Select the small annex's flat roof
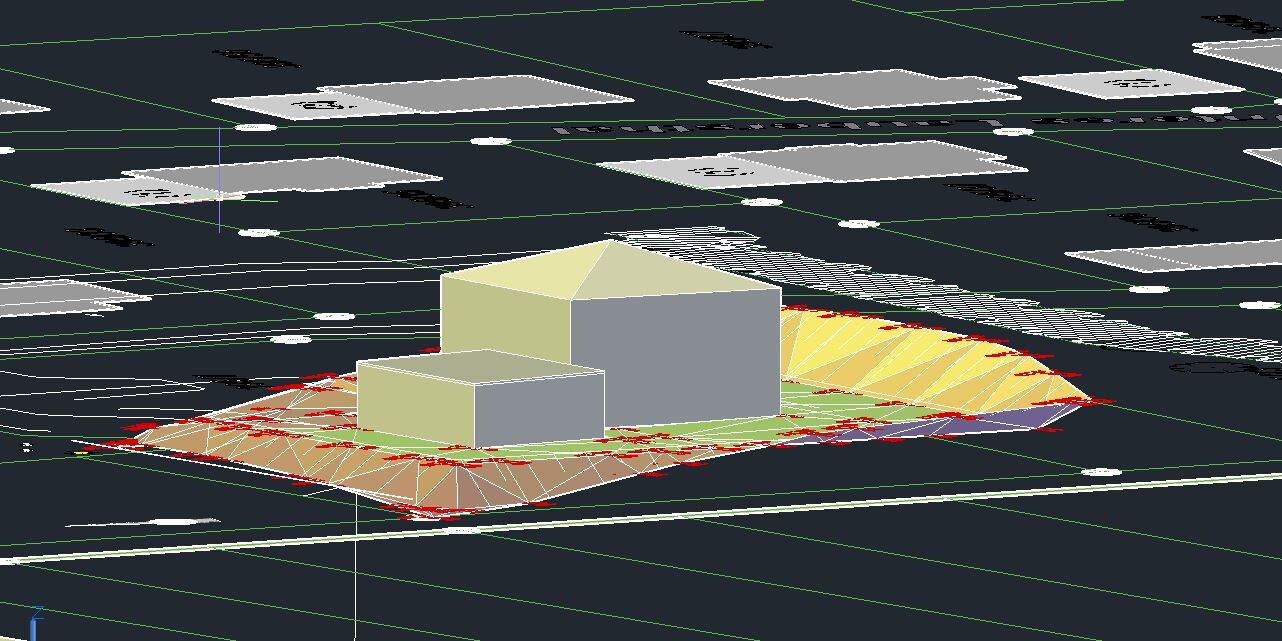 pos(480,366)
